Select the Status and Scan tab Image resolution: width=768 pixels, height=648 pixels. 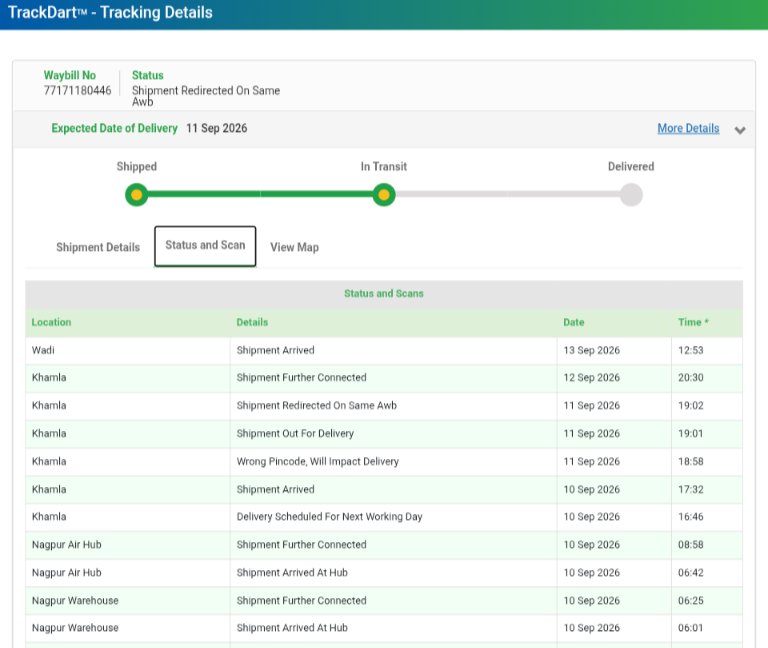(x=205, y=246)
